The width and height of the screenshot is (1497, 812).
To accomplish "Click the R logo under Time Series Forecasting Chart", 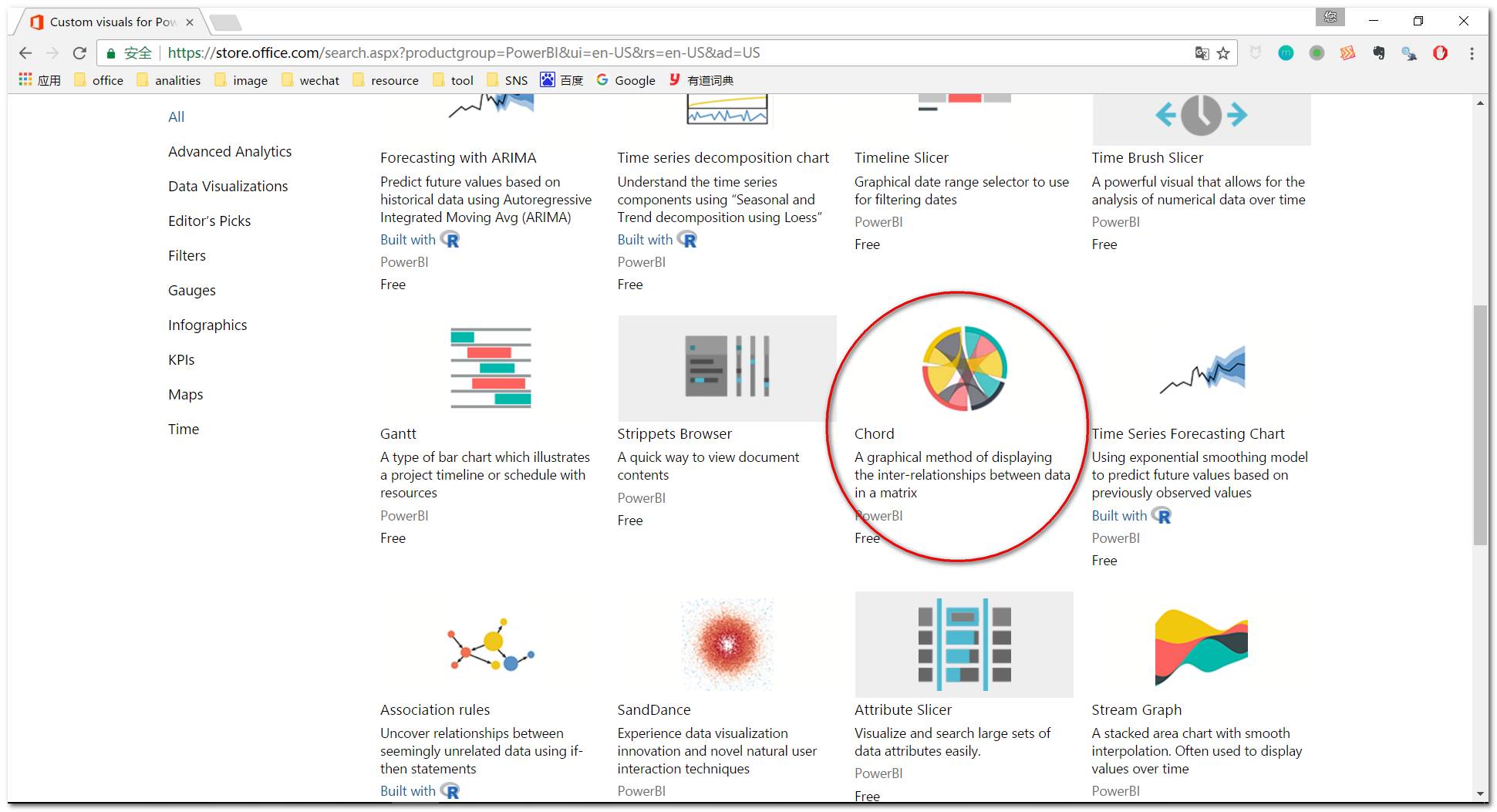I will 1162,516.
